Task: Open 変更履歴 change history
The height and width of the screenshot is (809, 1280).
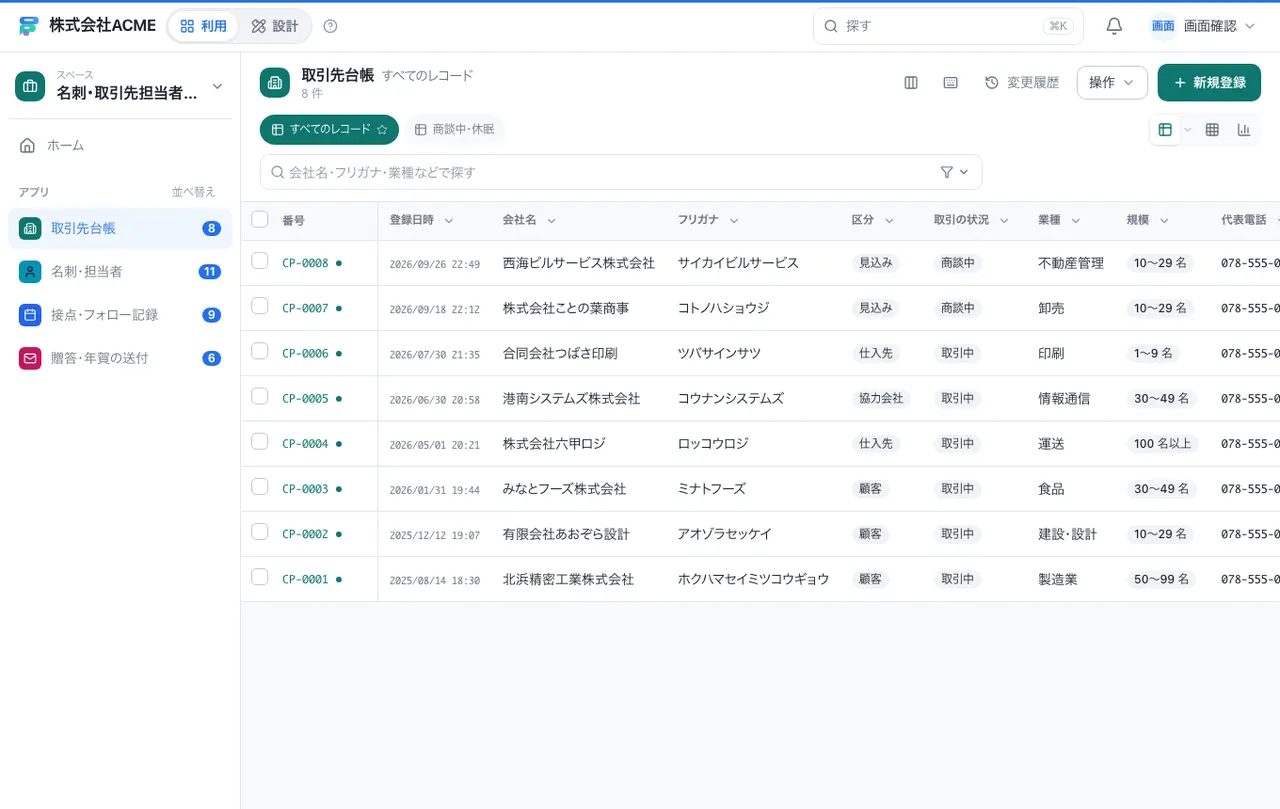Action: tap(1022, 83)
